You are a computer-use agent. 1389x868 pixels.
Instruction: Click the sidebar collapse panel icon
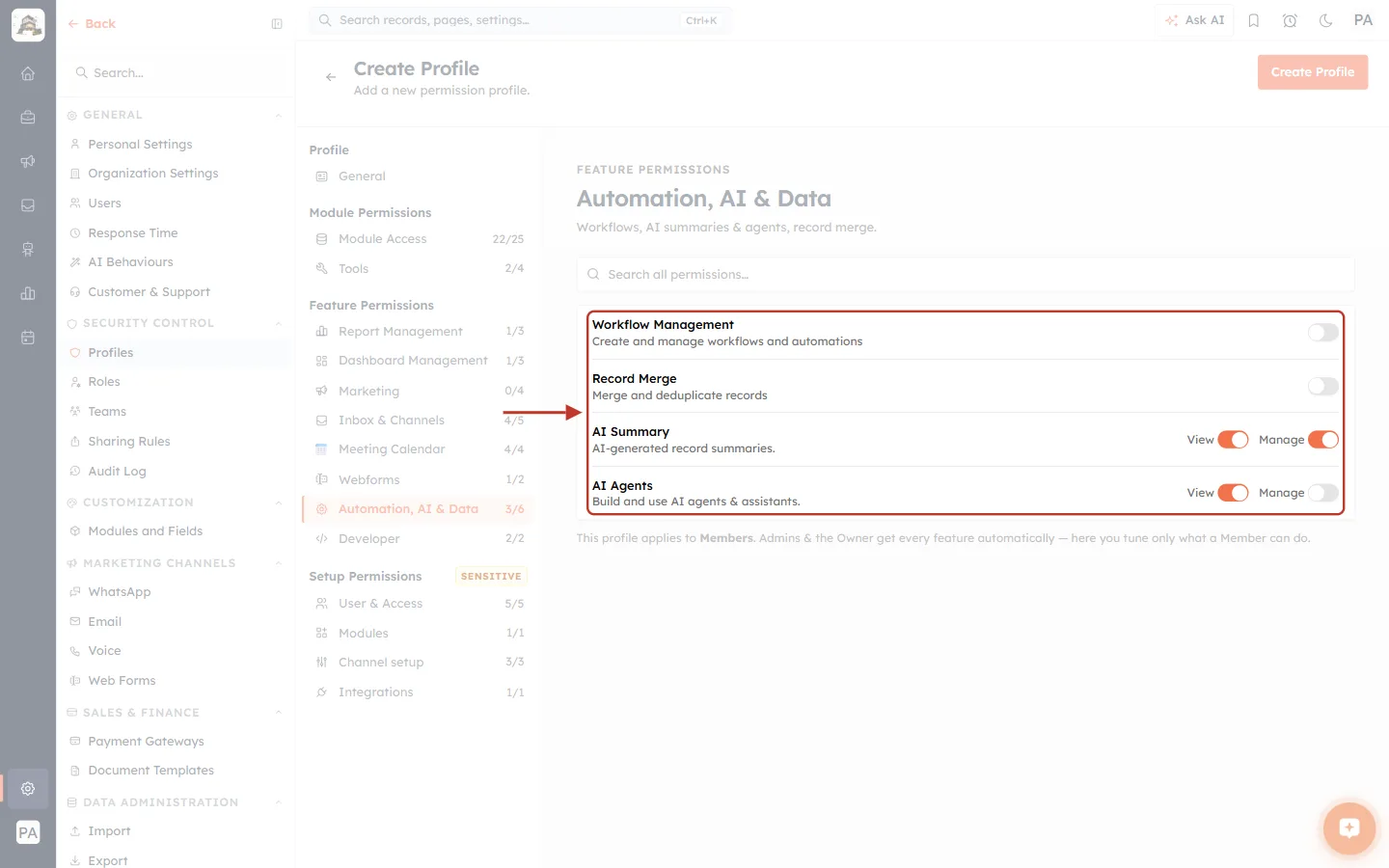coord(277,24)
